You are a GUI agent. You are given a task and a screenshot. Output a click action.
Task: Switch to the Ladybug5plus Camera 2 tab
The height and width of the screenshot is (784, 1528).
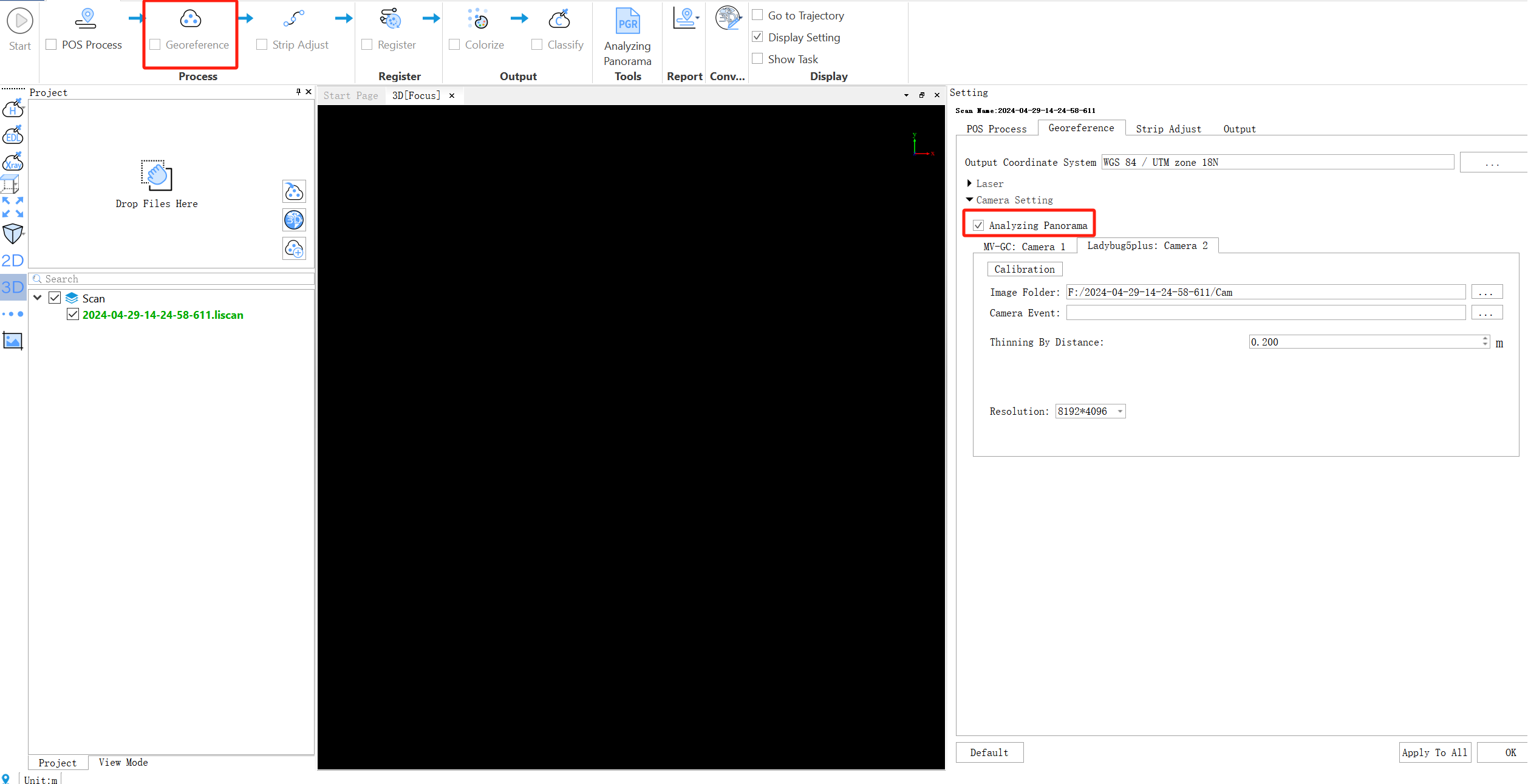(x=1148, y=245)
